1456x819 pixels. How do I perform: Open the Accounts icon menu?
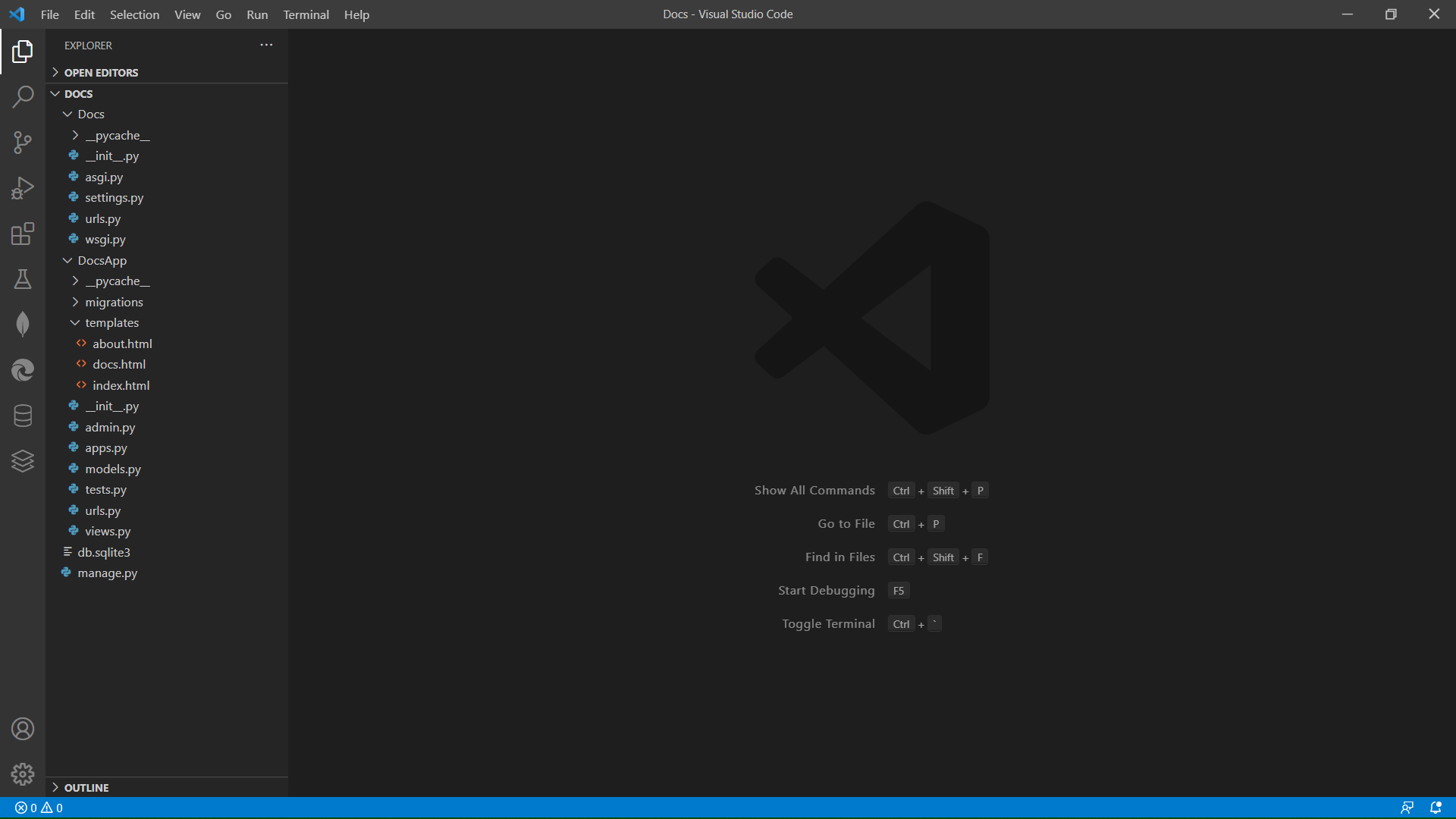tap(23, 729)
